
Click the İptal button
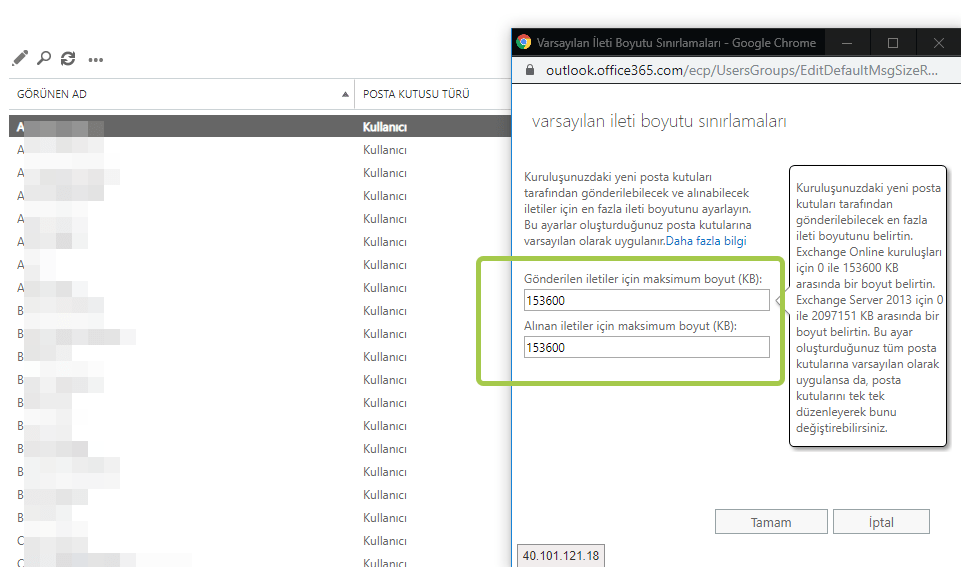pyautogui.click(x=881, y=522)
